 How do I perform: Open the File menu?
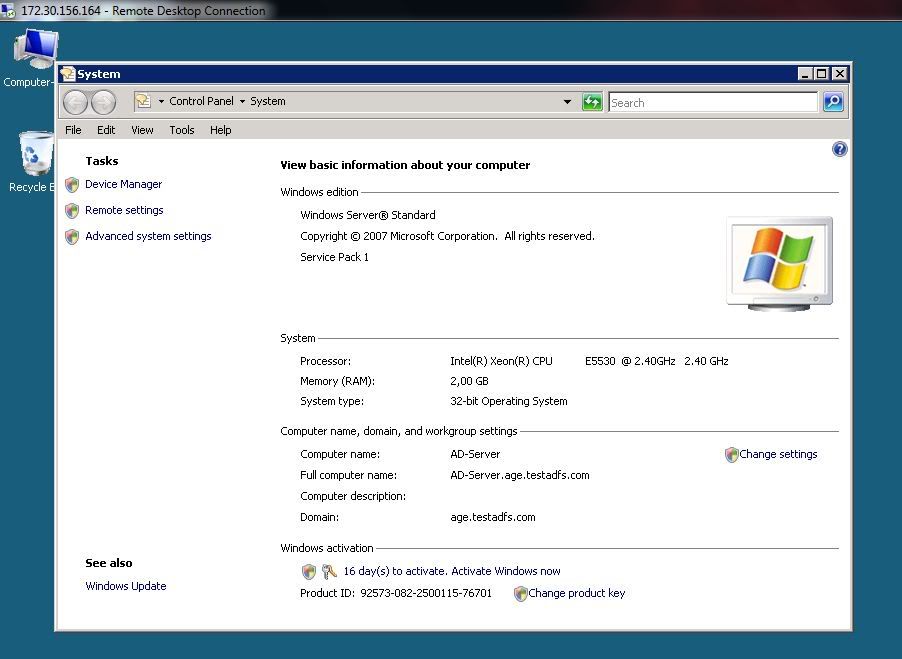click(x=73, y=130)
